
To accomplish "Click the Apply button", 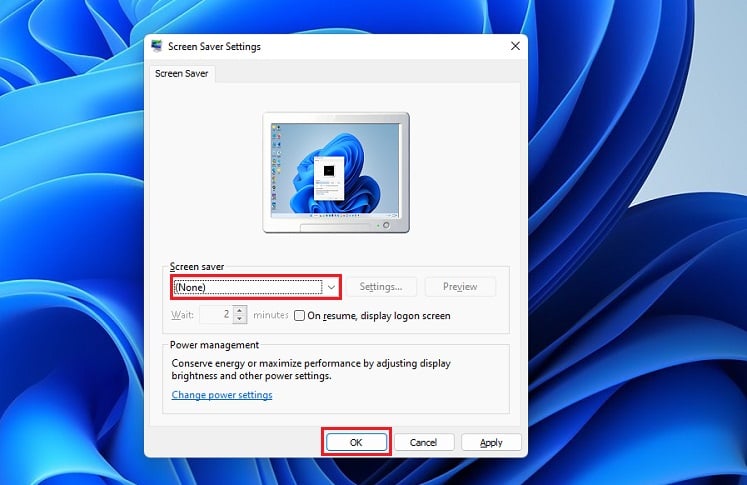I will click(491, 442).
